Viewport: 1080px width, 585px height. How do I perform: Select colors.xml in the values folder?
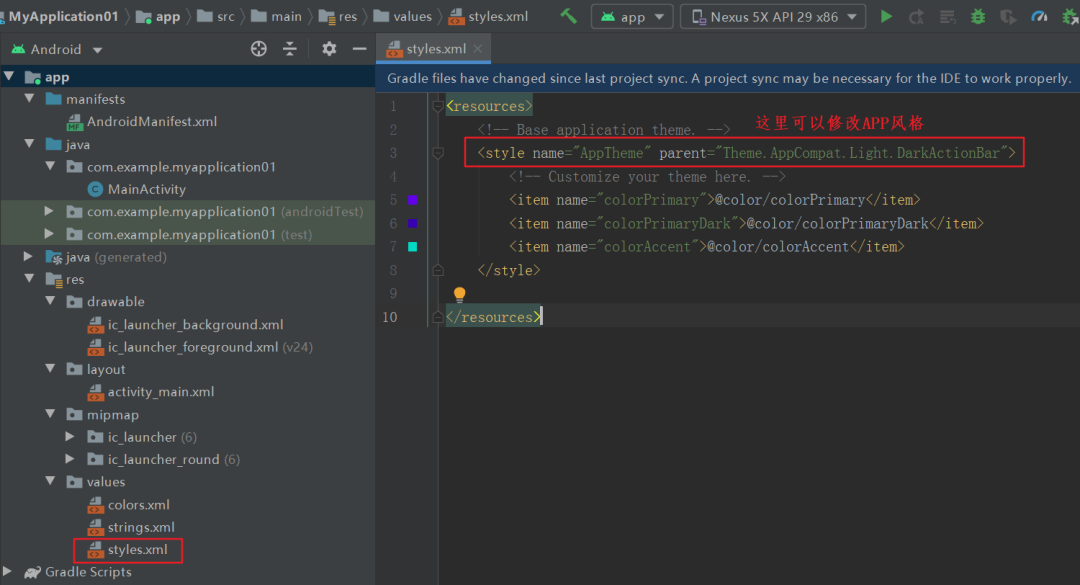coord(138,505)
